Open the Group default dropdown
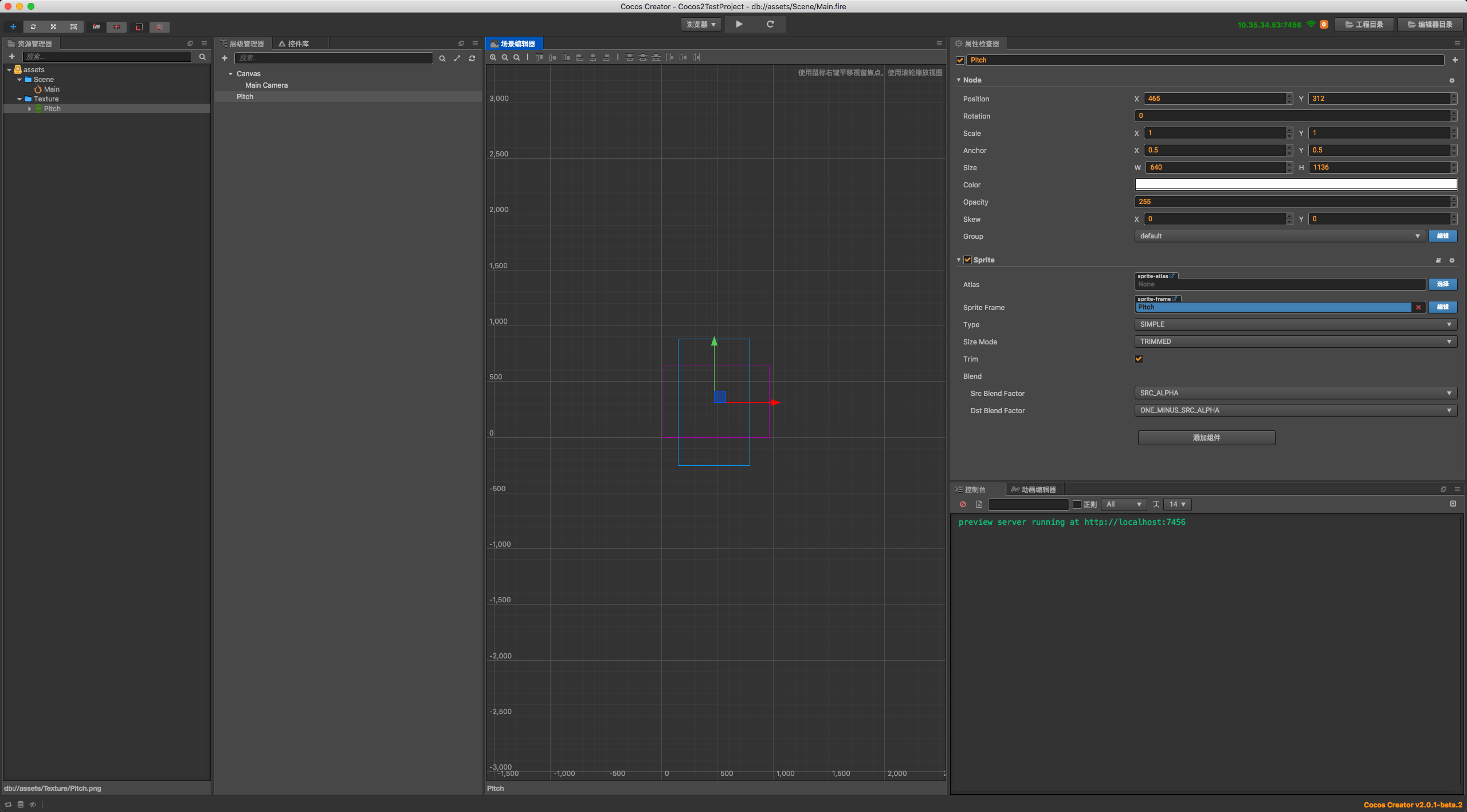The image size is (1467, 812). coord(1279,236)
